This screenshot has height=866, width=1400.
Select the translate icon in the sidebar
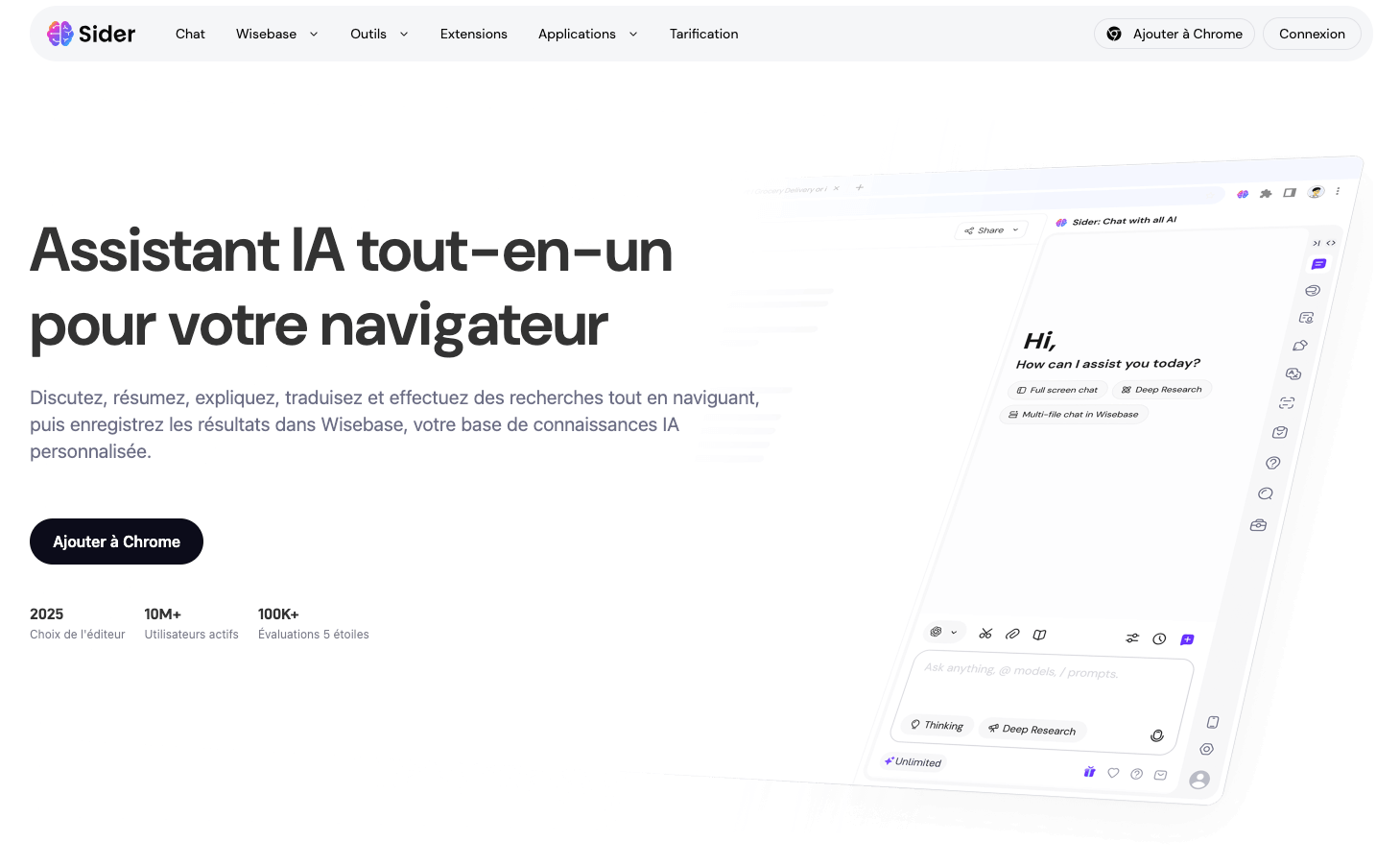click(1293, 373)
